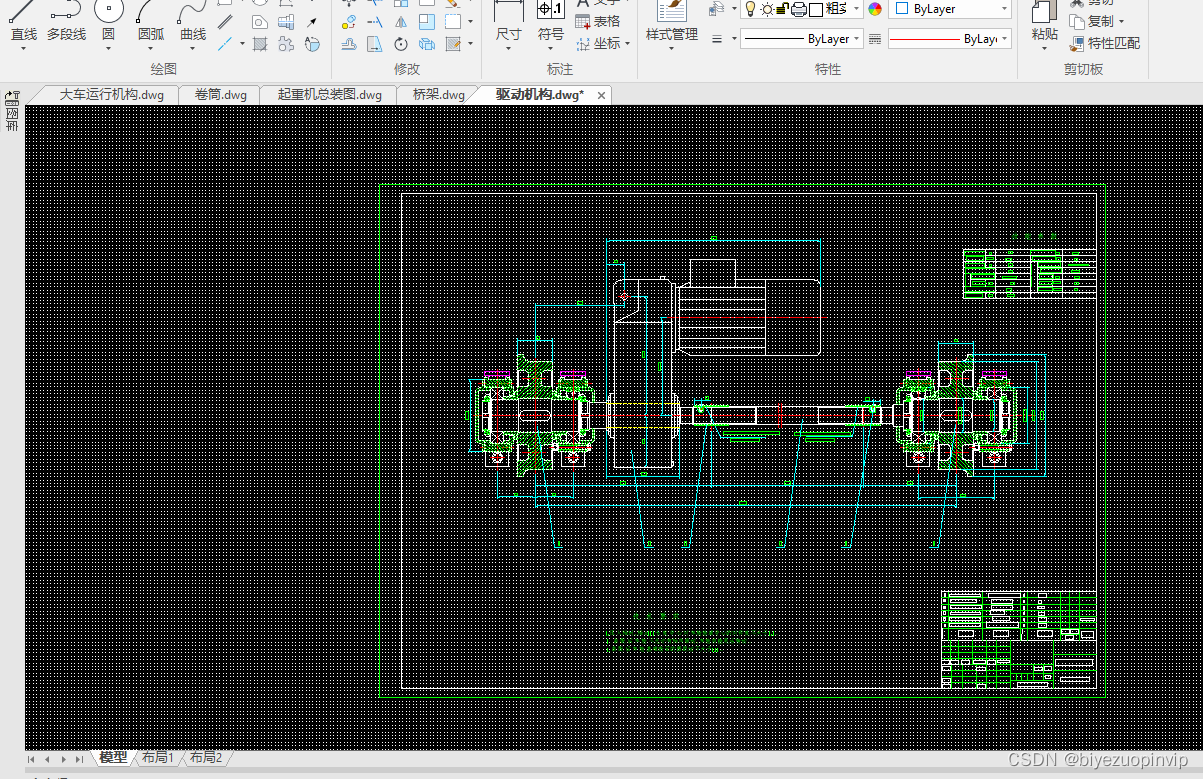The width and height of the screenshot is (1203, 779).
Task: Switch to the 桥架.dwg tab
Action: [x=440, y=95]
